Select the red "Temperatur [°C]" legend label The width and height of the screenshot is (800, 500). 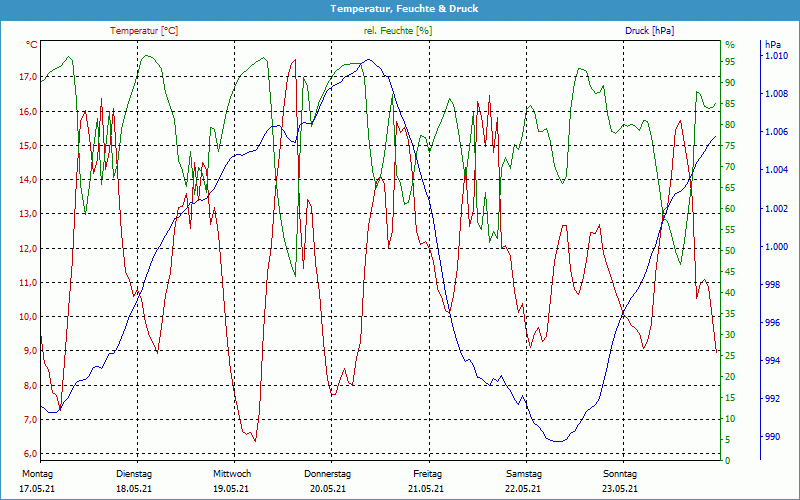coord(144,31)
